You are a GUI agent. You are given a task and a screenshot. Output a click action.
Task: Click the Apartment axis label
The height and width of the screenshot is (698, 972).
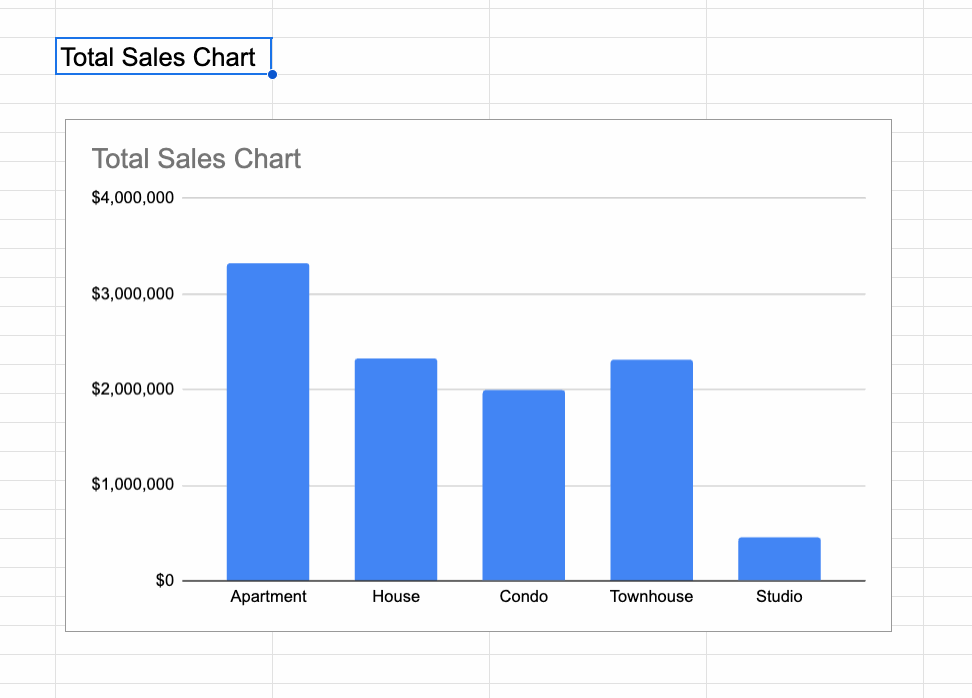268,597
